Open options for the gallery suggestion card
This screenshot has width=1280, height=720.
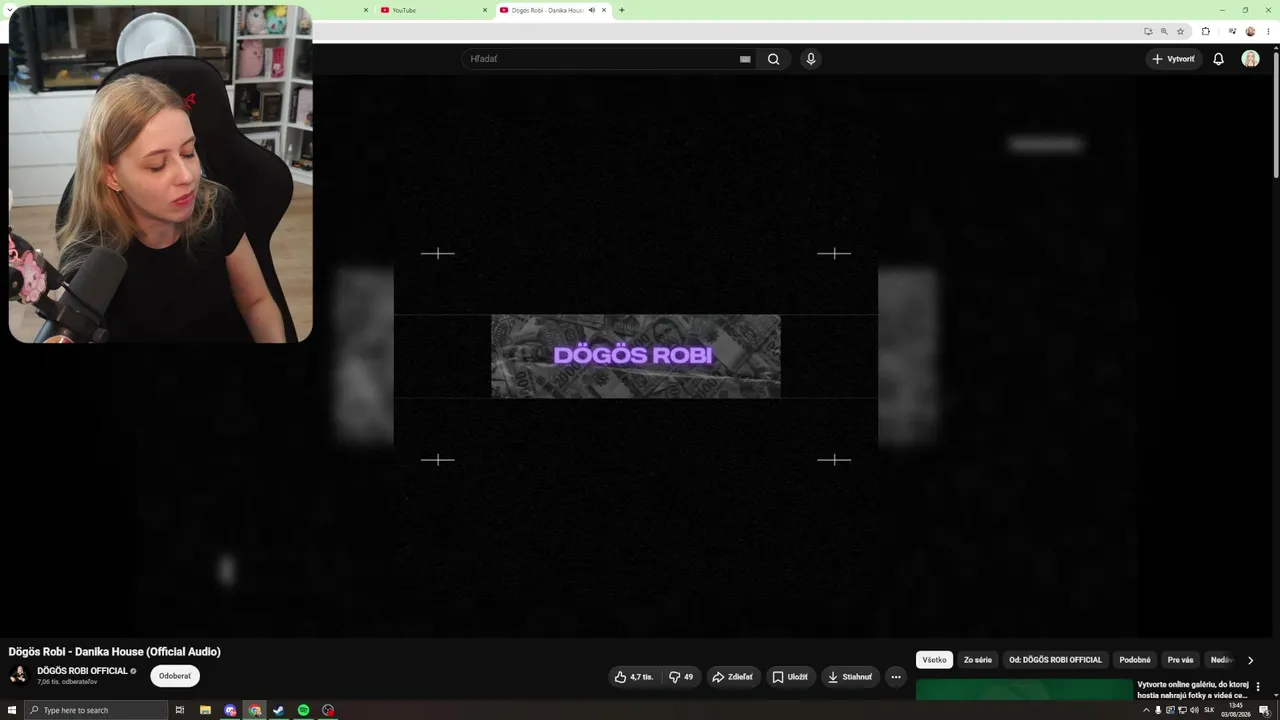(x=1258, y=687)
